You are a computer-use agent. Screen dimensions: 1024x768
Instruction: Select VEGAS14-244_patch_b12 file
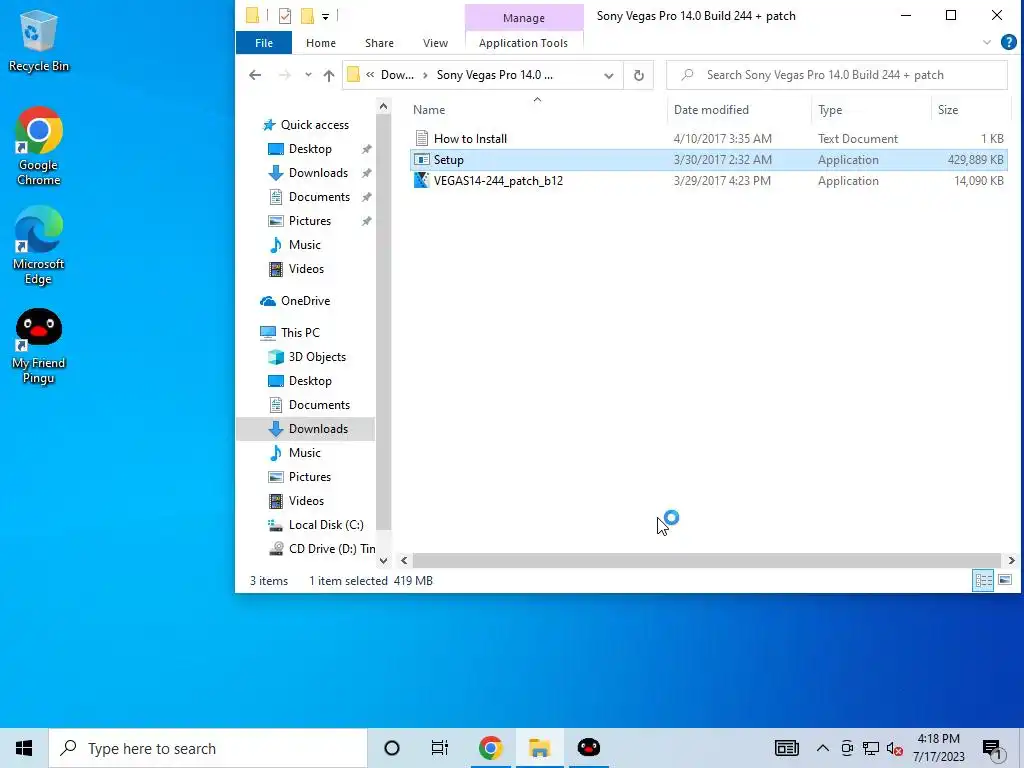[x=709, y=181]
